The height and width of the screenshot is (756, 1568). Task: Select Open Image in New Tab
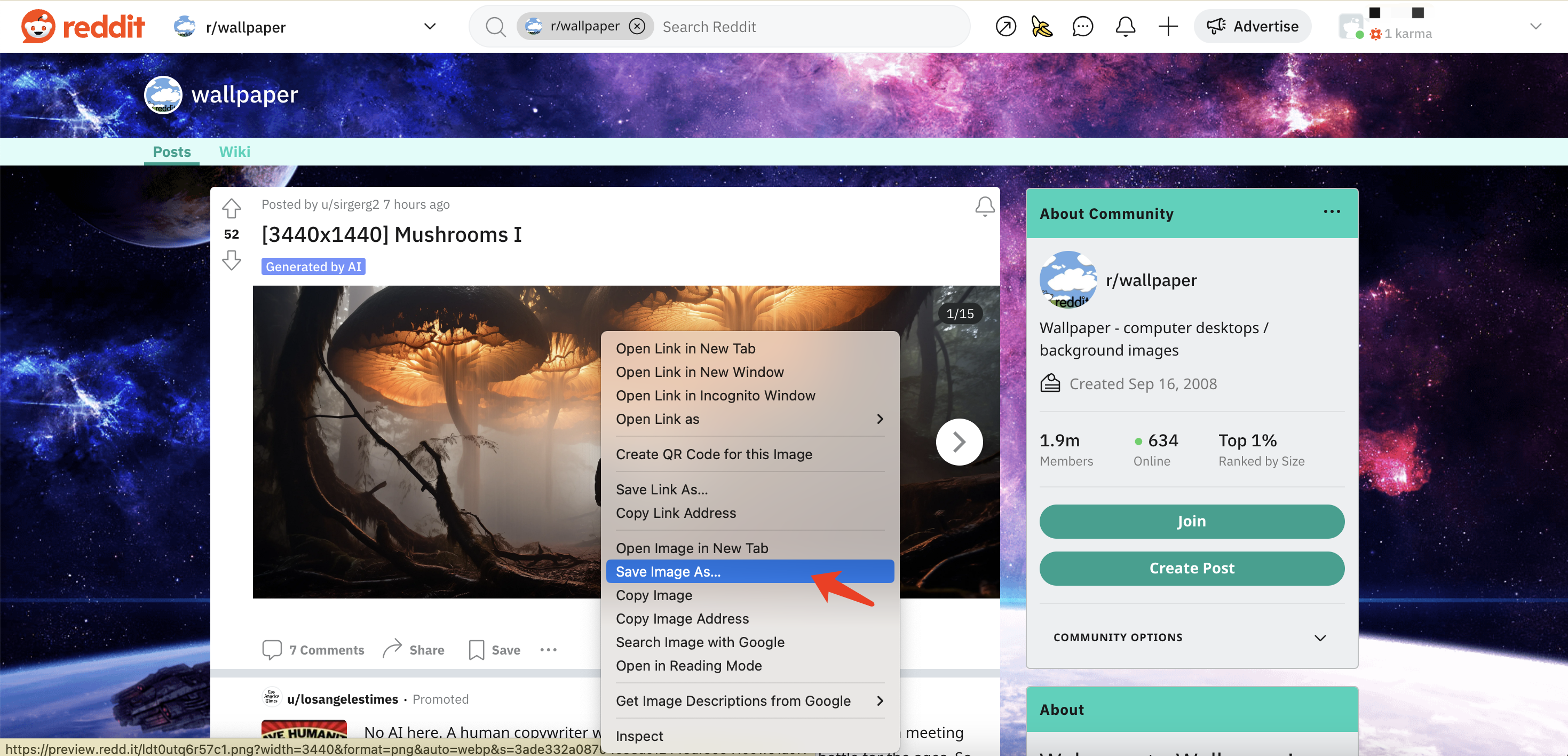(x=692, y=547)
